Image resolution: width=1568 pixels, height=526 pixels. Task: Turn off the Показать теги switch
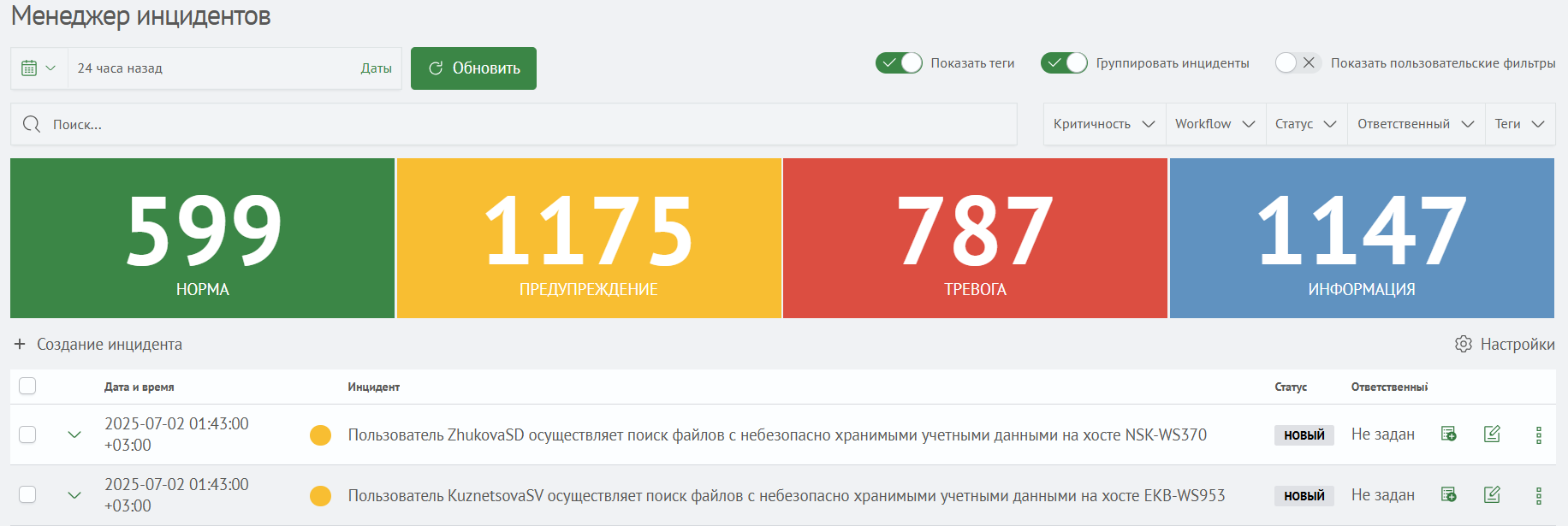point(899,62)
